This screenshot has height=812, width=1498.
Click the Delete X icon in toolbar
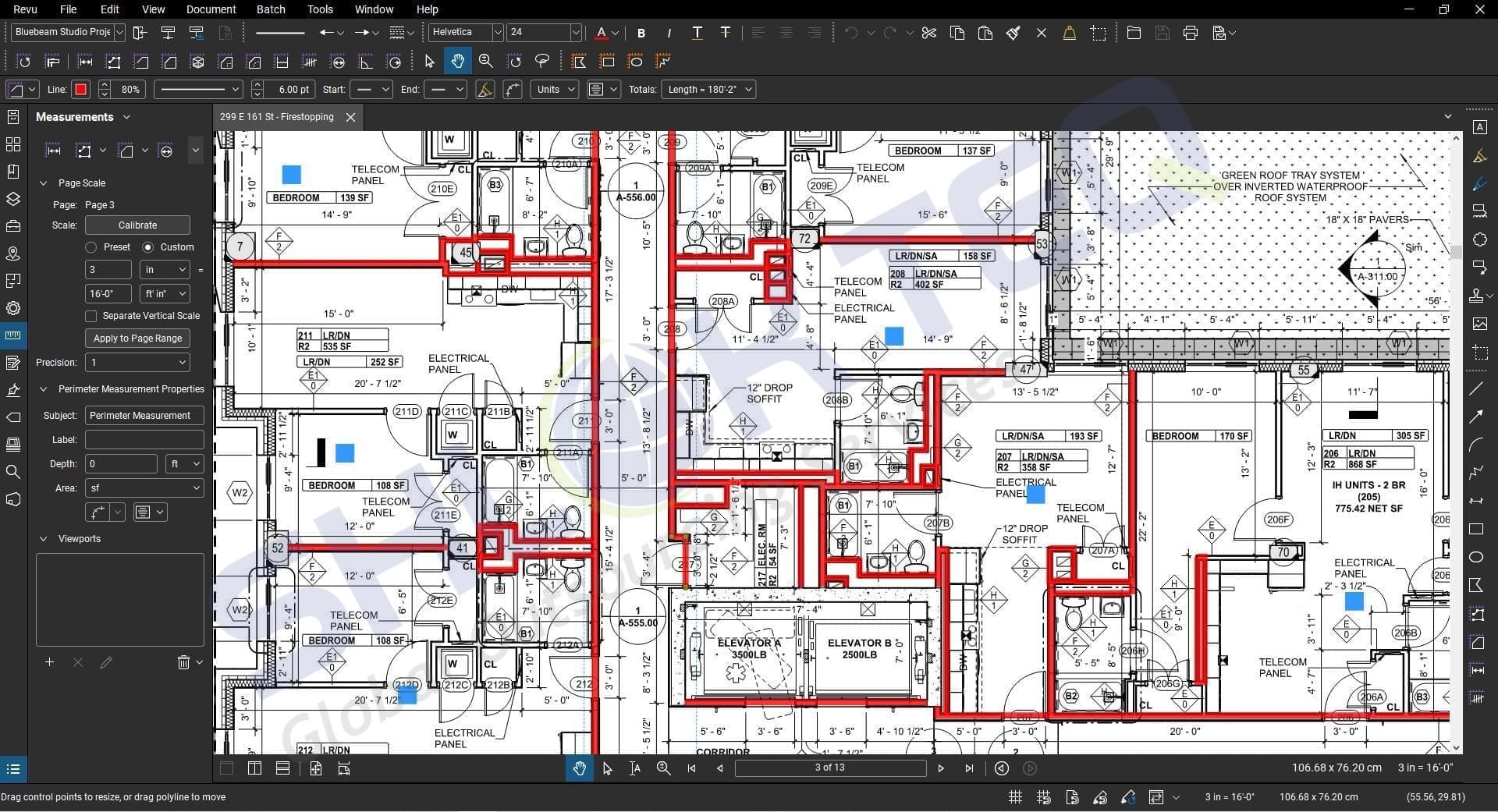[x=1041, y=33]
